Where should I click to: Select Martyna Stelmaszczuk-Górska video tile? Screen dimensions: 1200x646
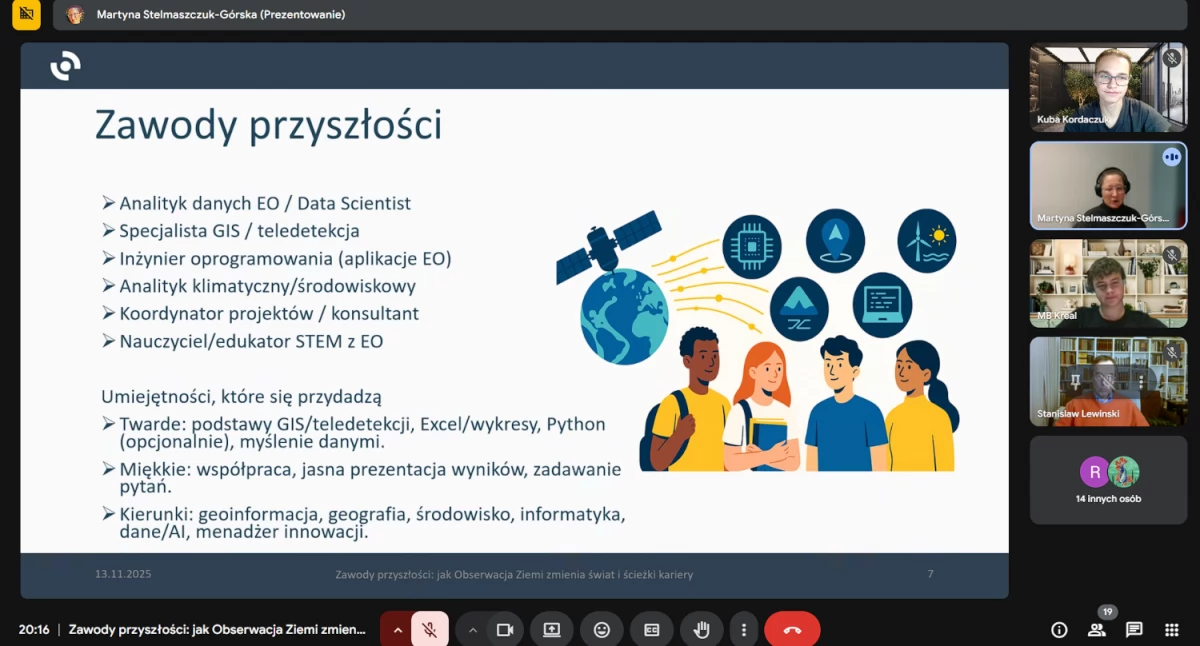click(x=1108, y=185)
